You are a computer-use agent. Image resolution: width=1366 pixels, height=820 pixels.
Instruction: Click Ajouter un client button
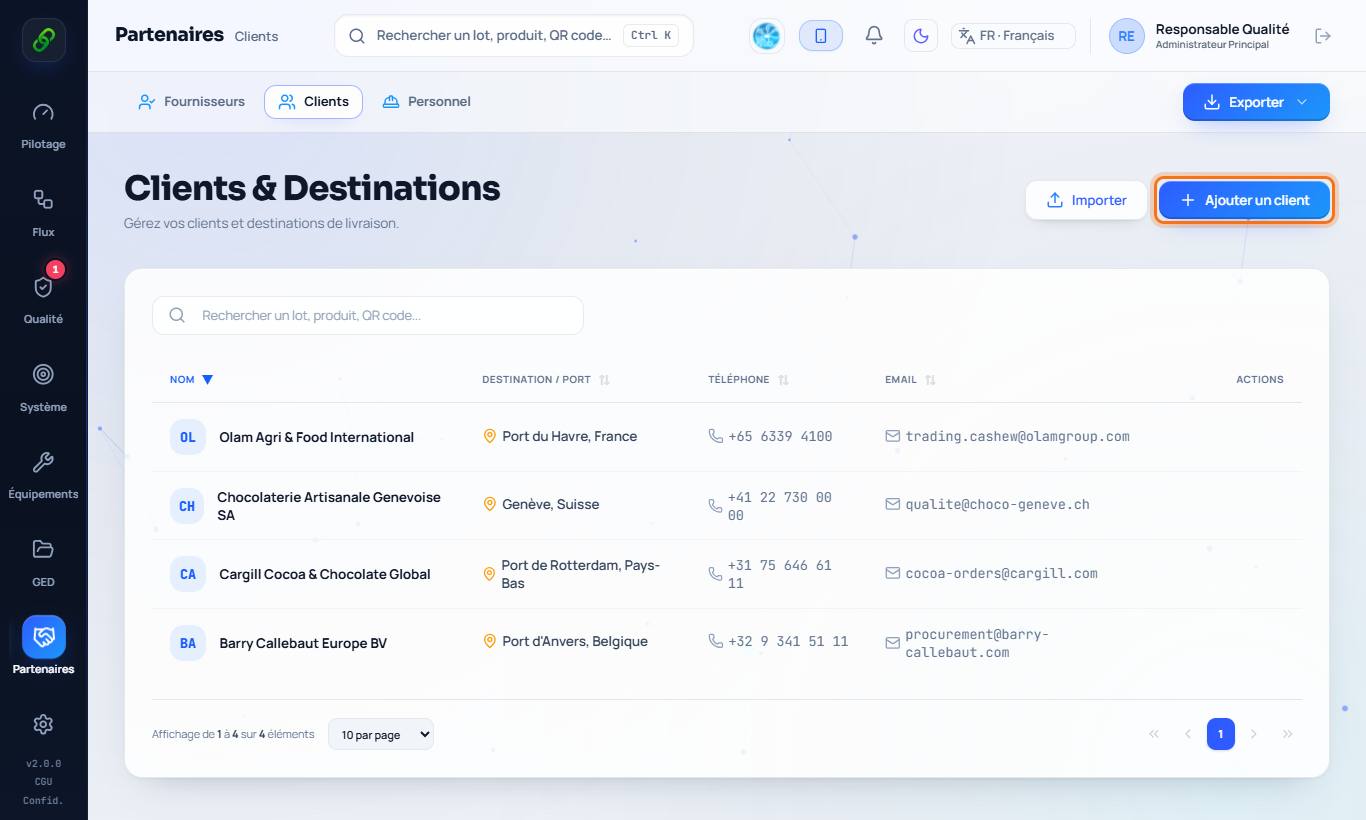pyautogui.click(x=1245, y=200)
